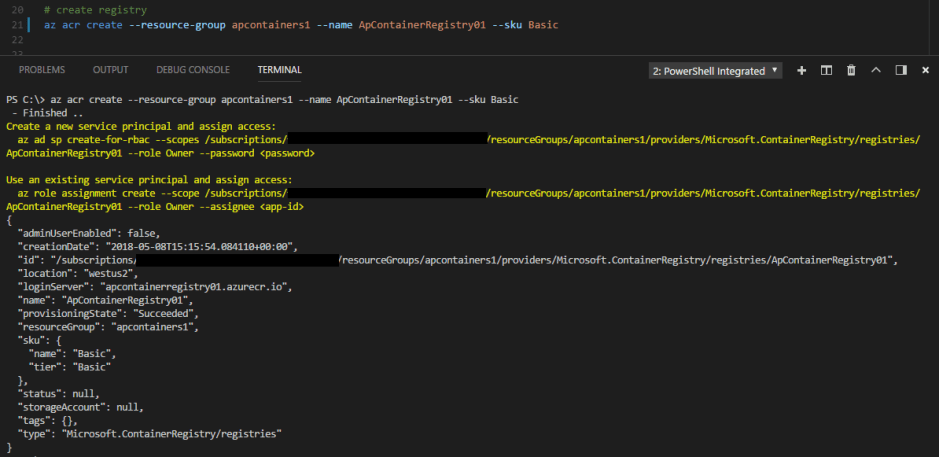
Task: Kill the terminal with the trash icon
Action: [851, 70]
